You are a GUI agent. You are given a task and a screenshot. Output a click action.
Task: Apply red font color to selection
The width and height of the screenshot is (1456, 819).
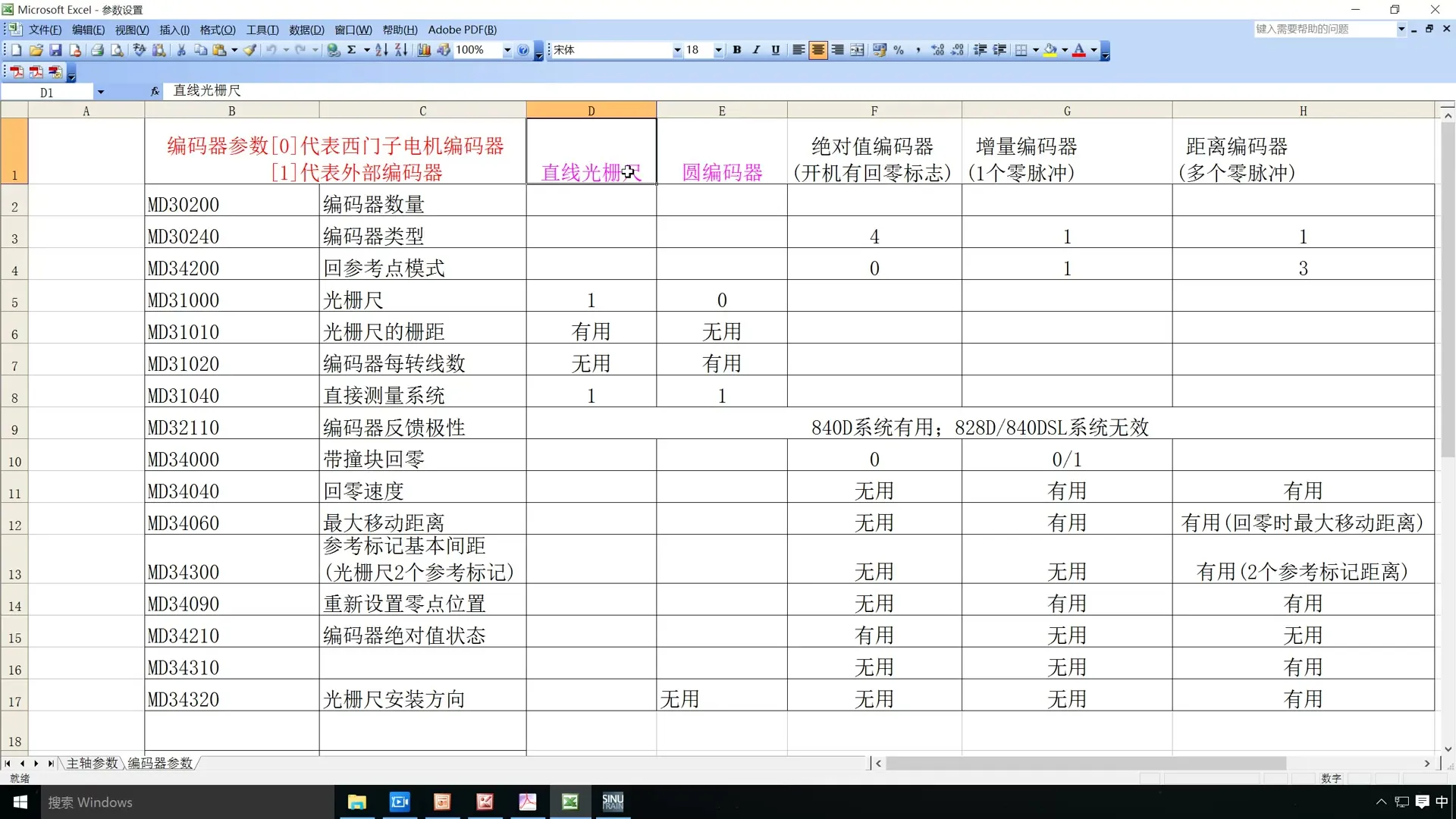(1080, 50)
